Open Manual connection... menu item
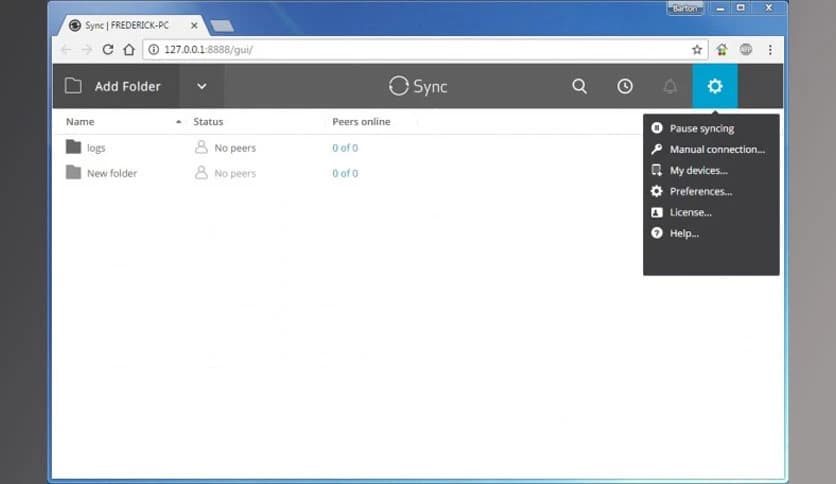Image resolution: width=836 pixels, height=484 pixels. [711, 149]
